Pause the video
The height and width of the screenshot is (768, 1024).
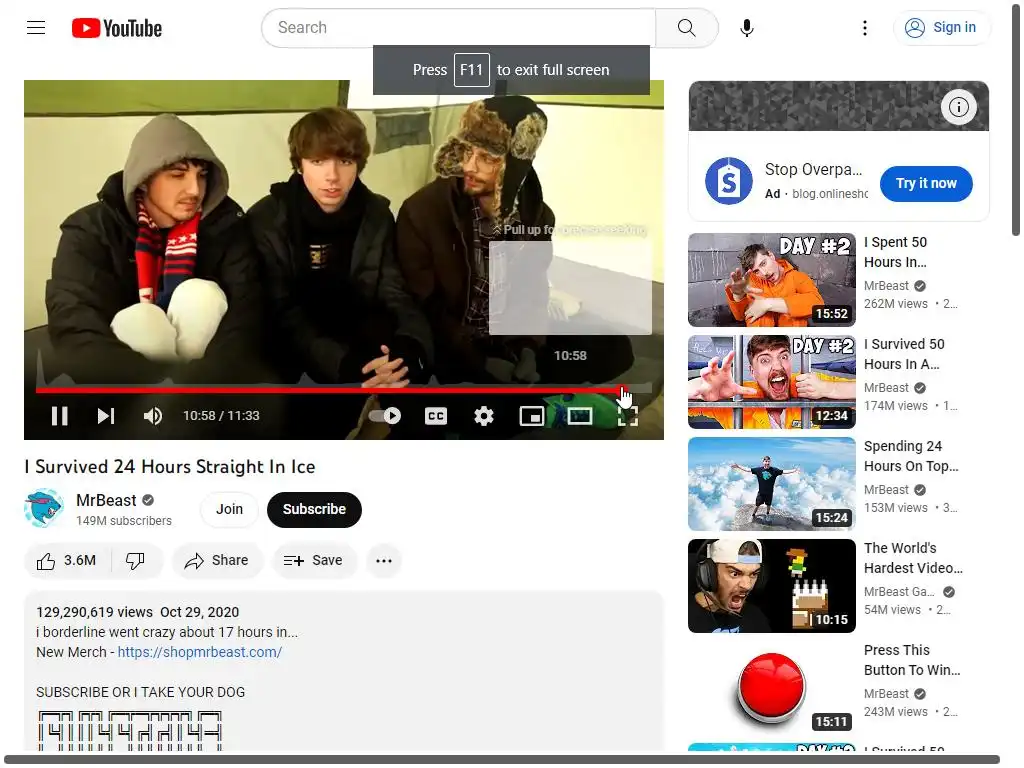[x=59, y=416]
